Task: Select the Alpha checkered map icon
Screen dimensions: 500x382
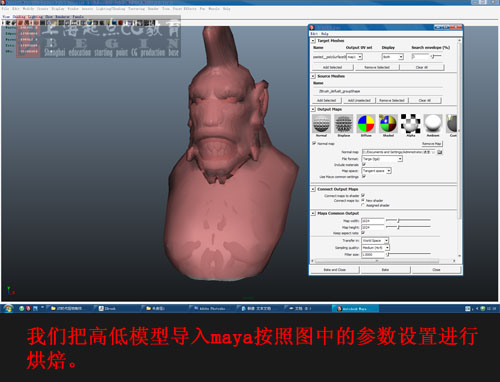Action: pos(411,124)
